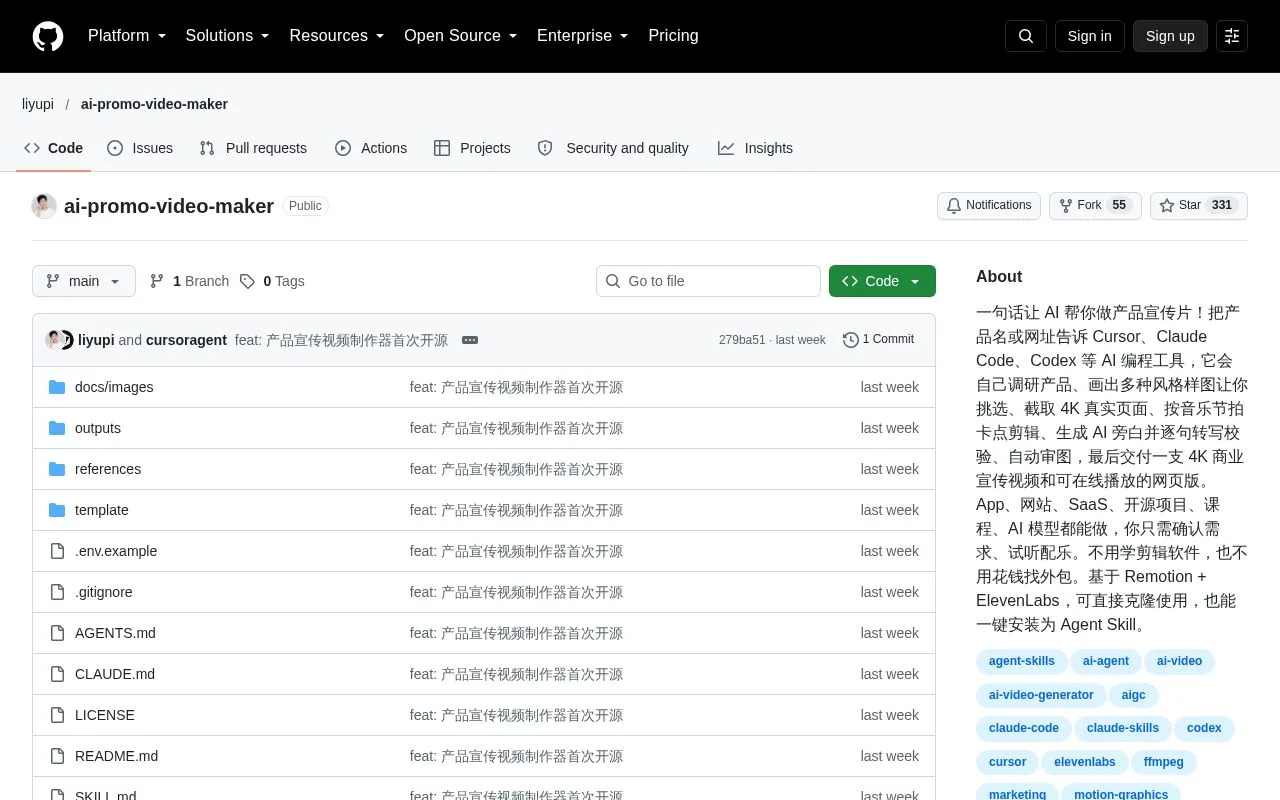Click the Sign in button

point(1090,36)
